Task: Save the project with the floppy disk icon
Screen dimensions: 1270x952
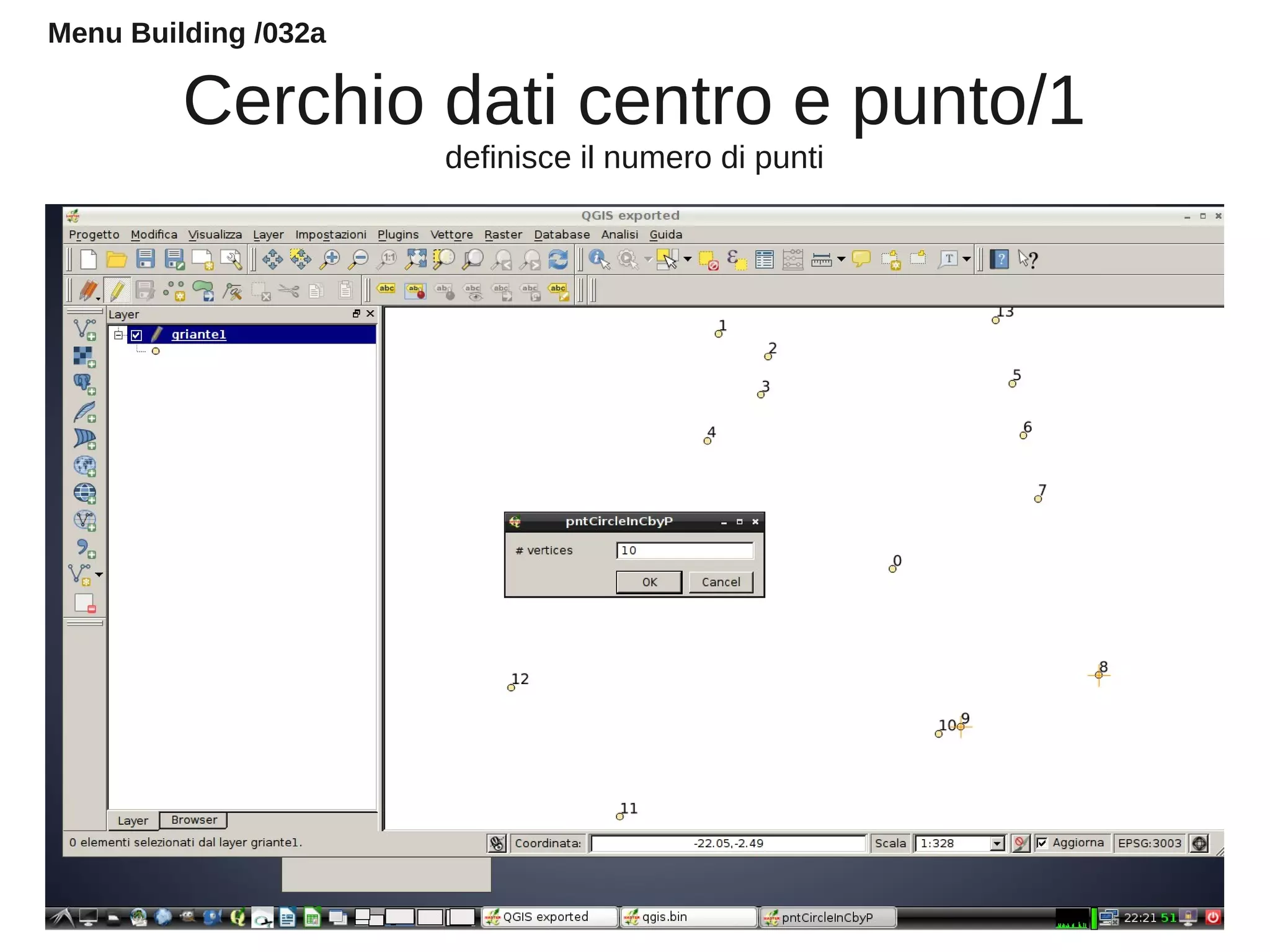Action: point(145,259)
